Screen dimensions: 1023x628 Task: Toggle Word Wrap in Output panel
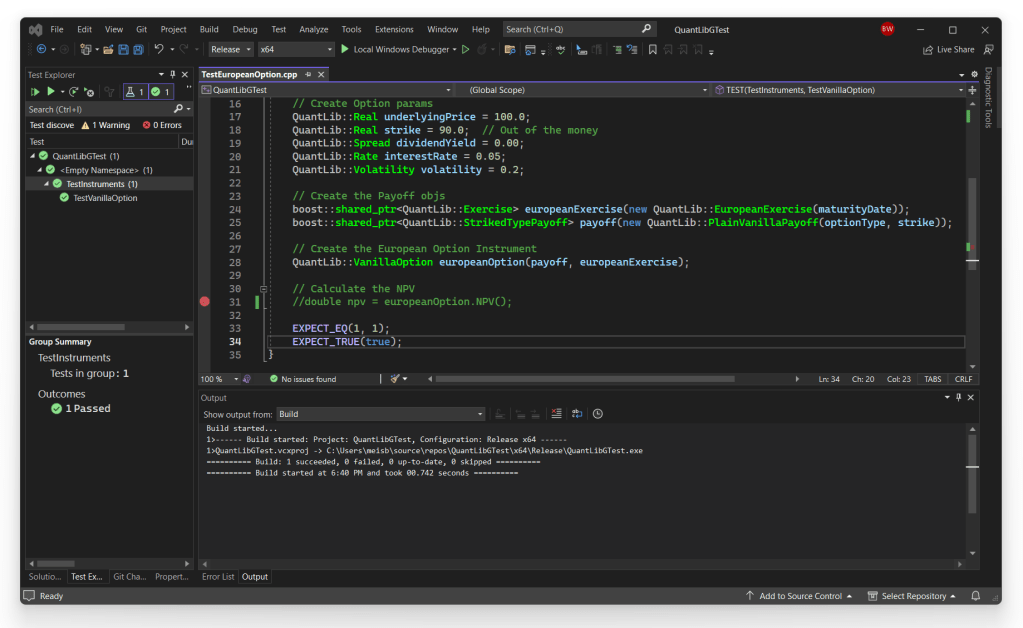pos(577,414)
